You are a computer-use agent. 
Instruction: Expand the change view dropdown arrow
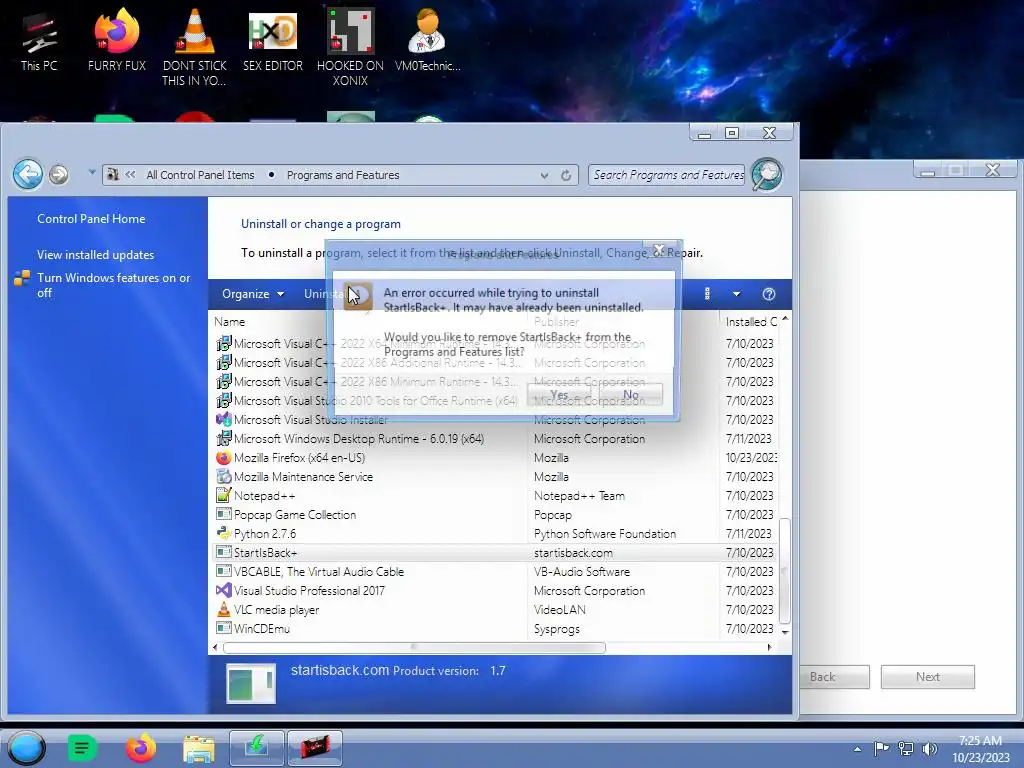(x=736, y=294)
